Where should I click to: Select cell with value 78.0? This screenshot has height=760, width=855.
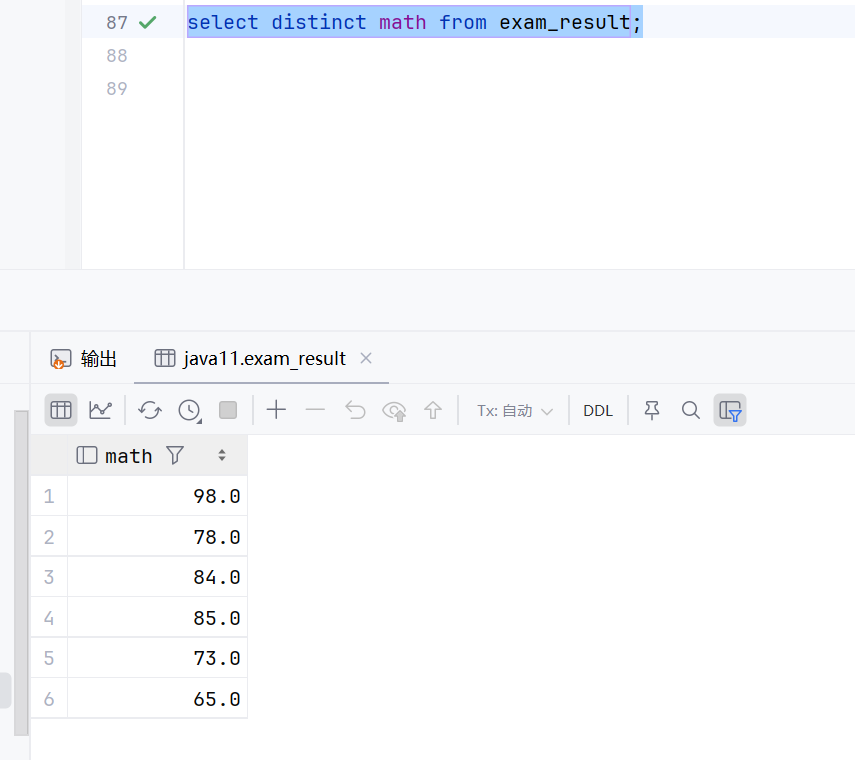(x=157, y=537)
